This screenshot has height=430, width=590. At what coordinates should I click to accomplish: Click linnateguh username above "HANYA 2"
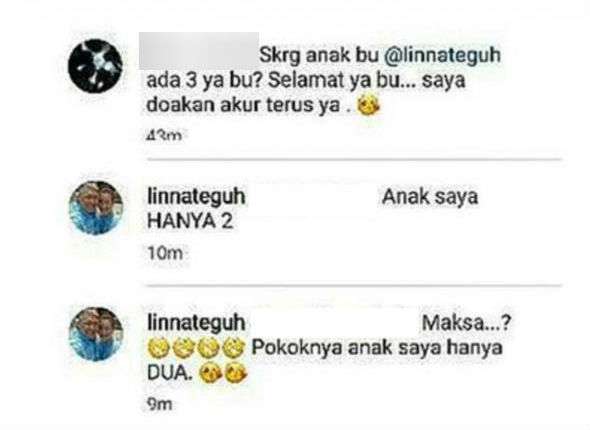(x=196, y=197)
